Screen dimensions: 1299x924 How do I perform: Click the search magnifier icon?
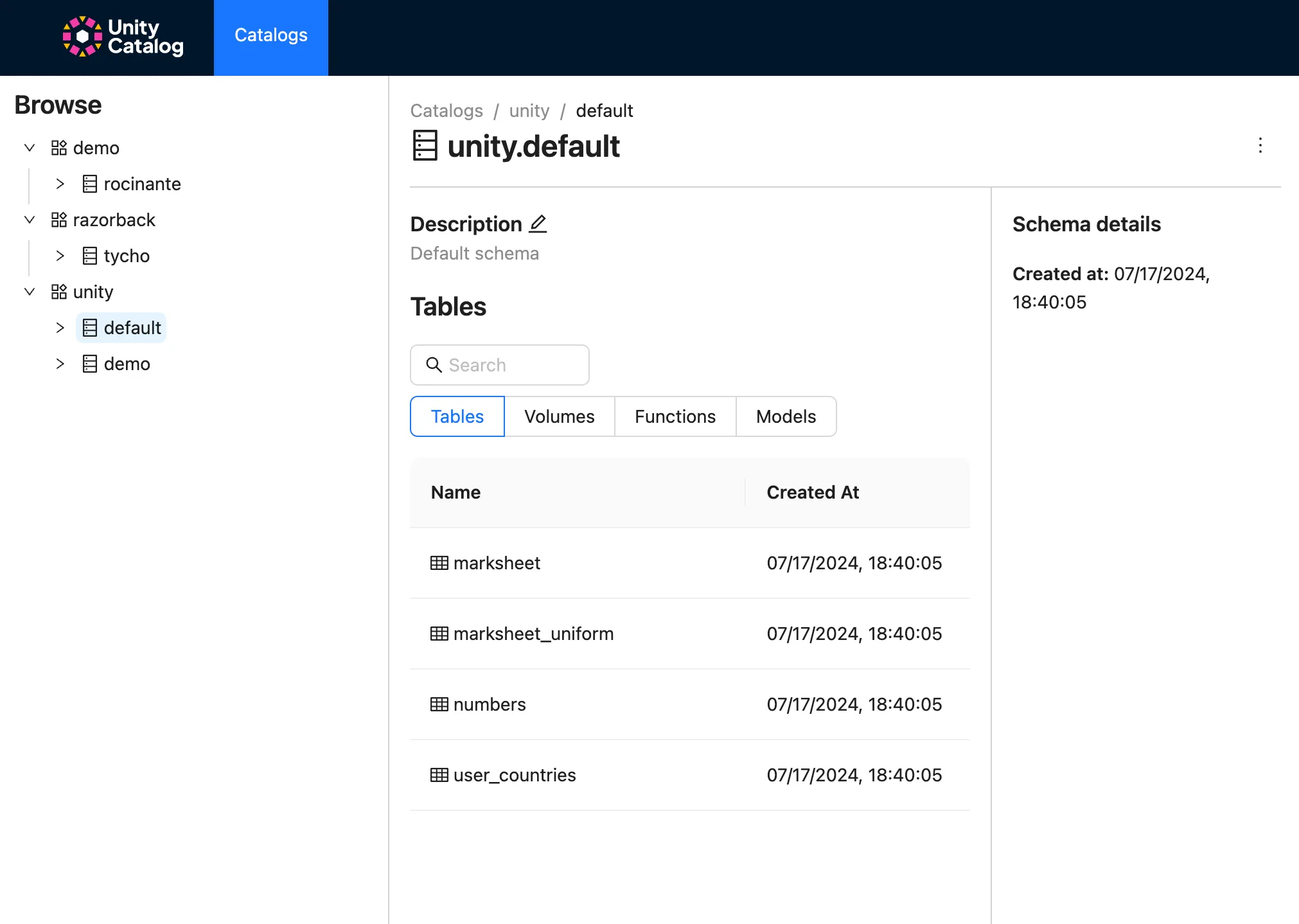pyautogui.click(x=434, y=365)
